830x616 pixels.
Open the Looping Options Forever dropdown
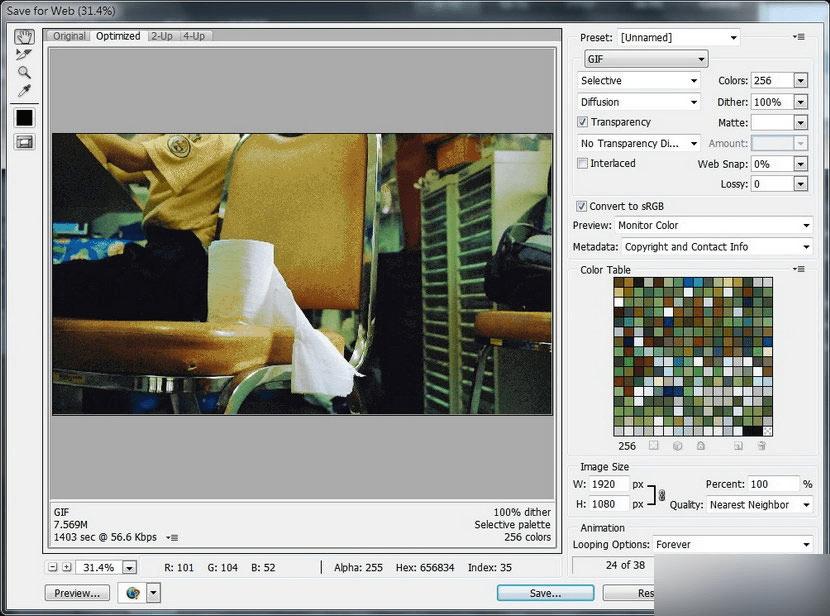click(x=733, y=544)
